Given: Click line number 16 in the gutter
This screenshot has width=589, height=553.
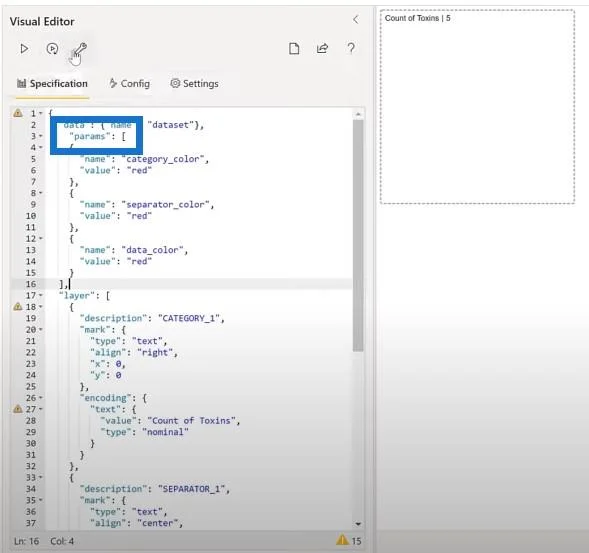Looking at the screenshot, I should click(x=31, y=284).
